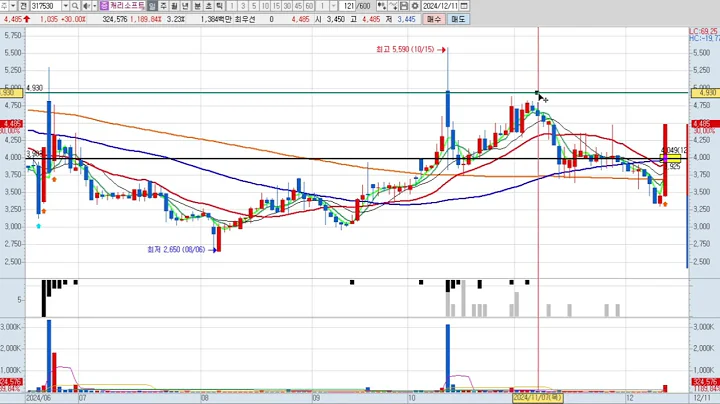Edit the 121 bar count field

click(349, 6)
